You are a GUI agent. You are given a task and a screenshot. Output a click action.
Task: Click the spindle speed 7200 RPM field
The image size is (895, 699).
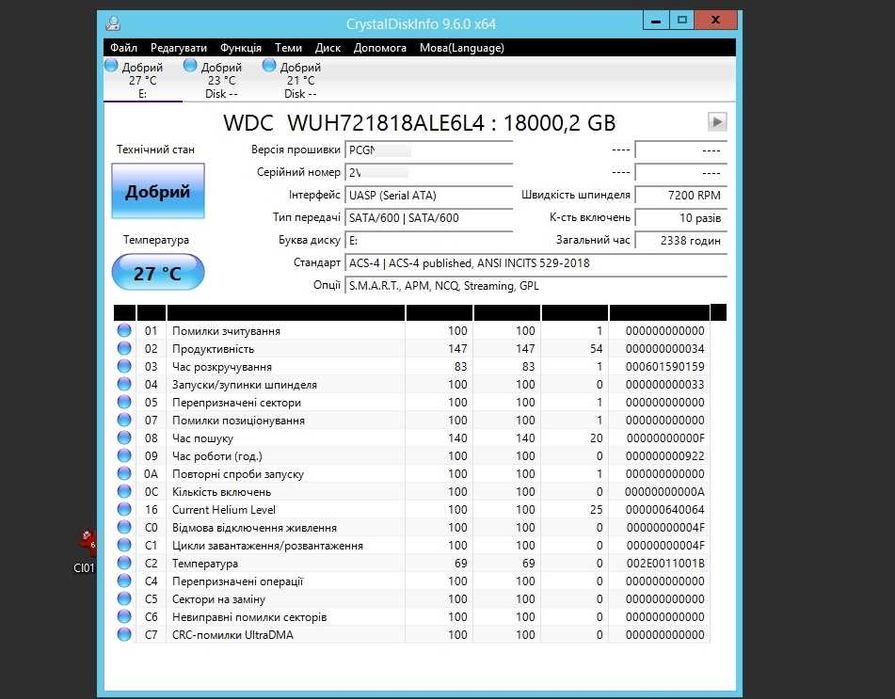point(681,195)
